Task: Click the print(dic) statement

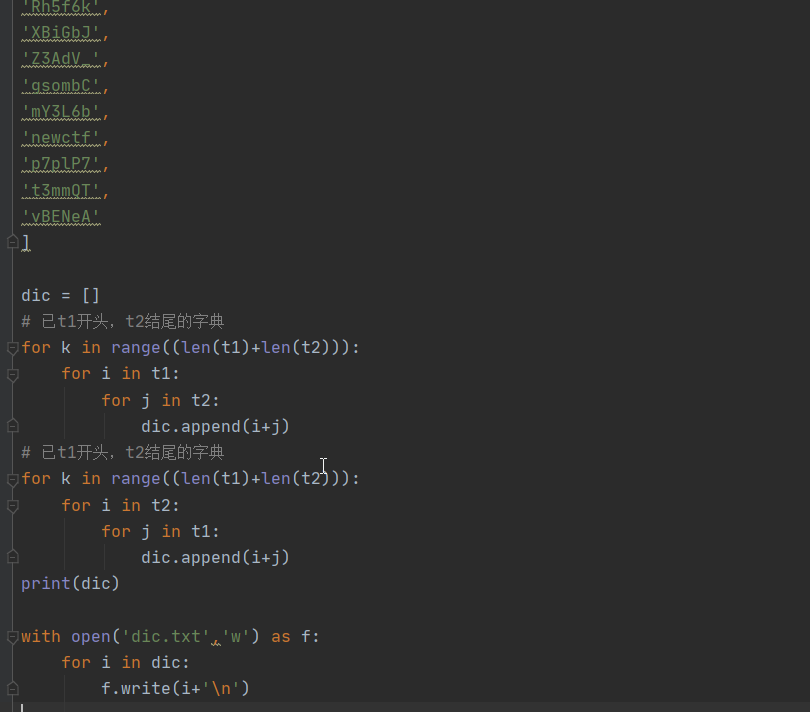Action: point(70,583)
